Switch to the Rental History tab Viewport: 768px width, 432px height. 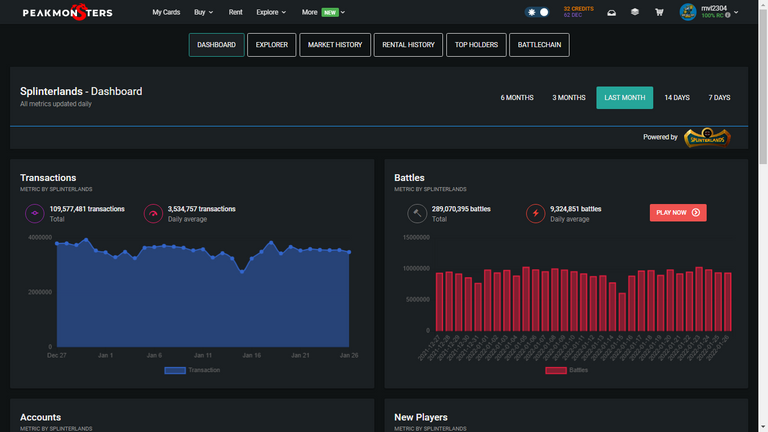point(408,45)
